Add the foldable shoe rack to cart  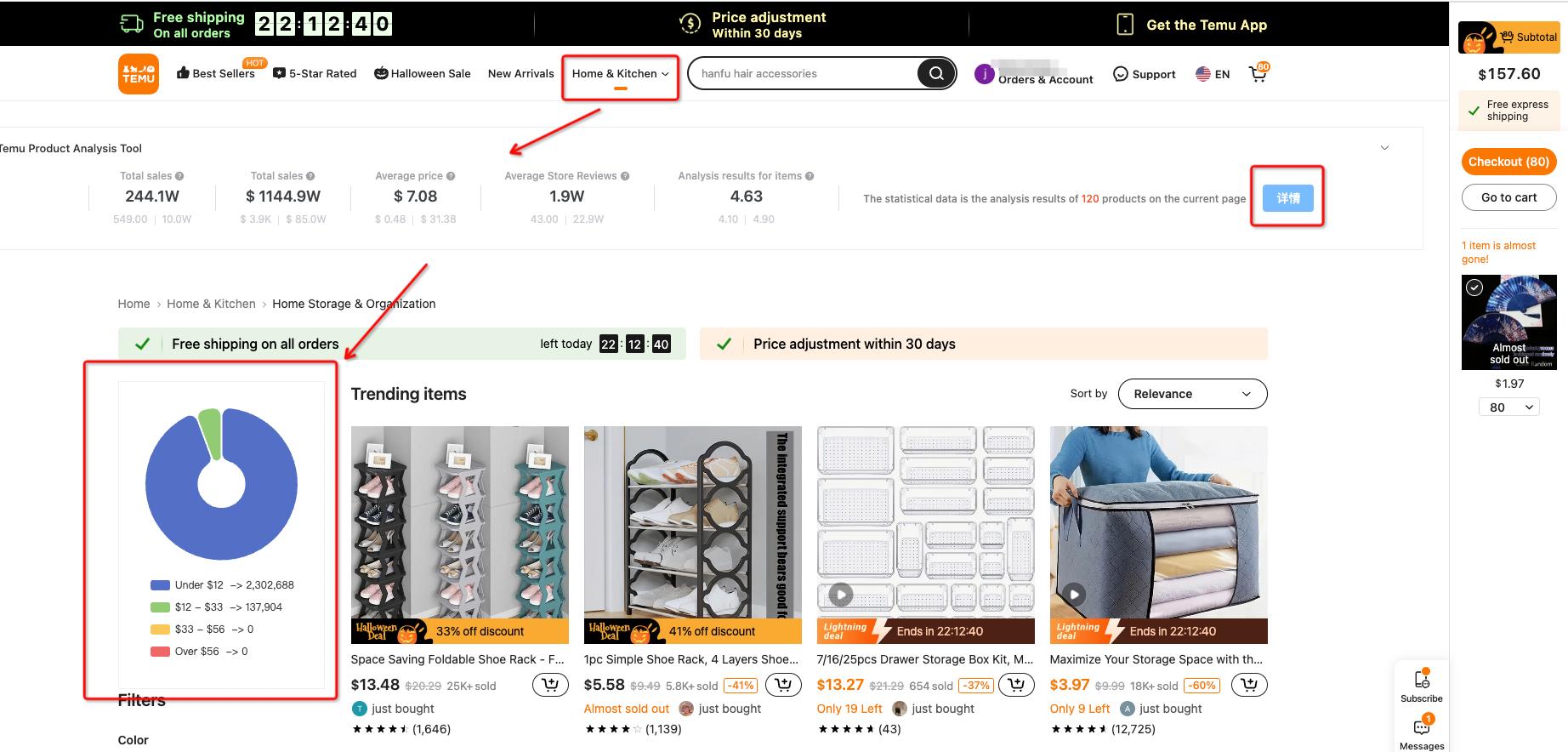coord(550,685)
